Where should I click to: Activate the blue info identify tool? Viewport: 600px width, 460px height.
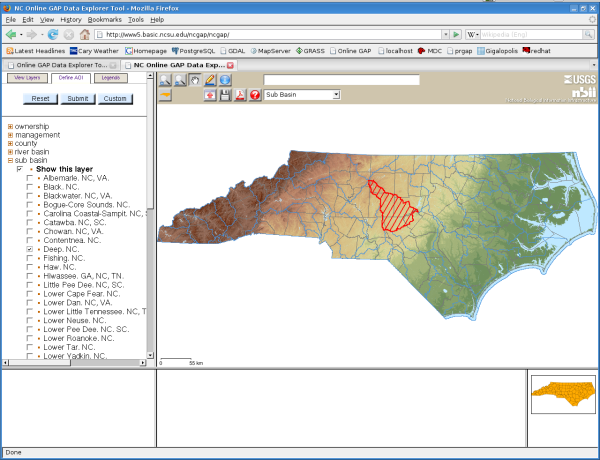tap(225, 80)
